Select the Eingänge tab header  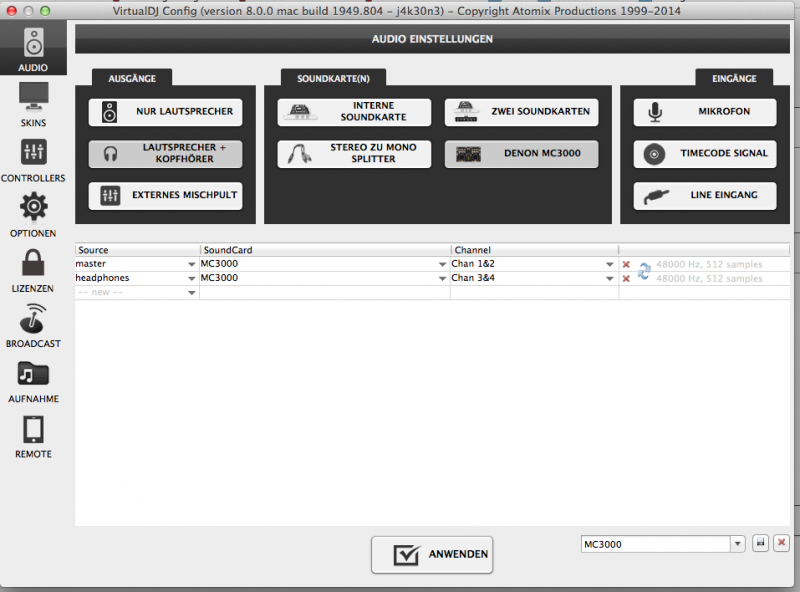(x=734, y=78)
